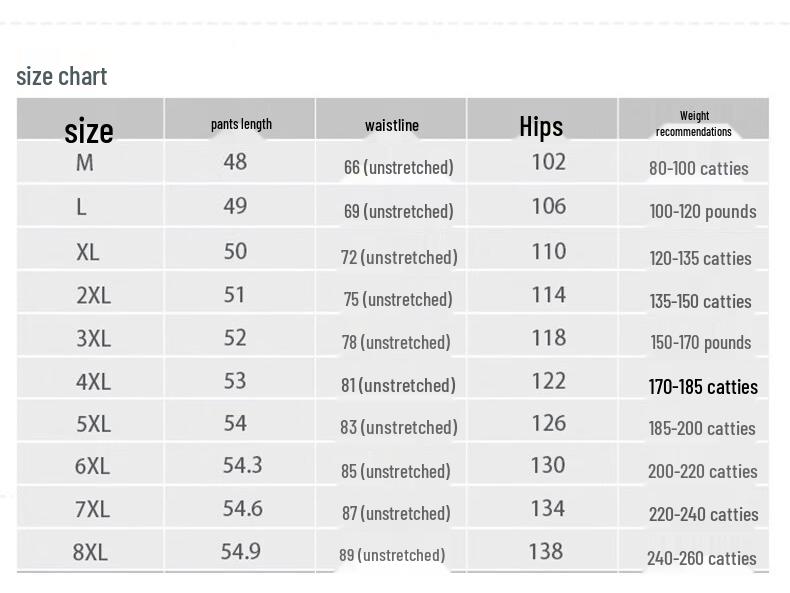Select the 3XL size label

pyautogui.click(x=93, y=338)
